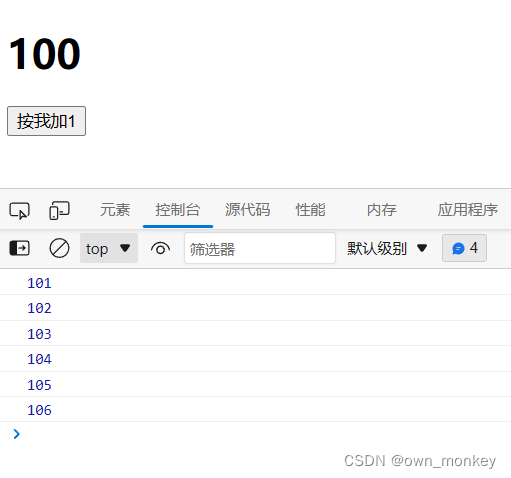The height and width of the screenshot is (478, 511).
Task: Toggle live expression eye icon
Action: [160, 249]
